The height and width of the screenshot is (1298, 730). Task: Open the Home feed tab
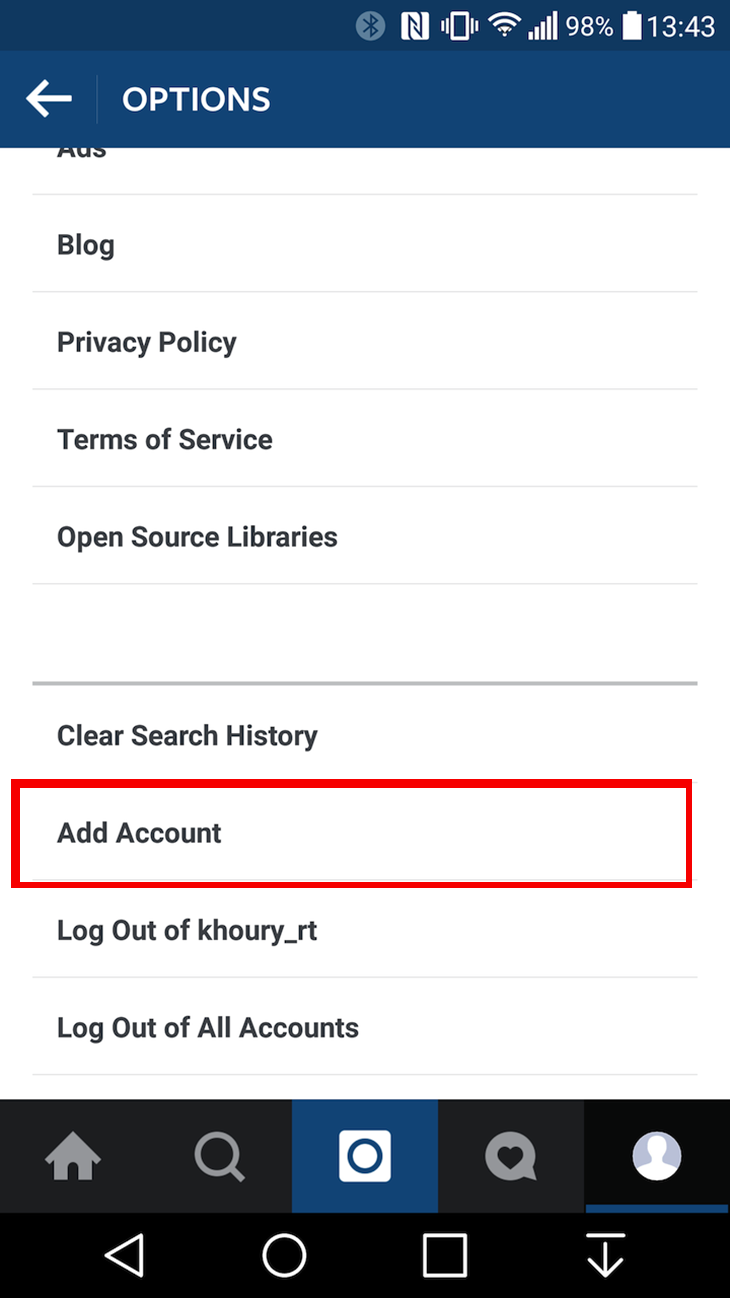(73, 1157)
